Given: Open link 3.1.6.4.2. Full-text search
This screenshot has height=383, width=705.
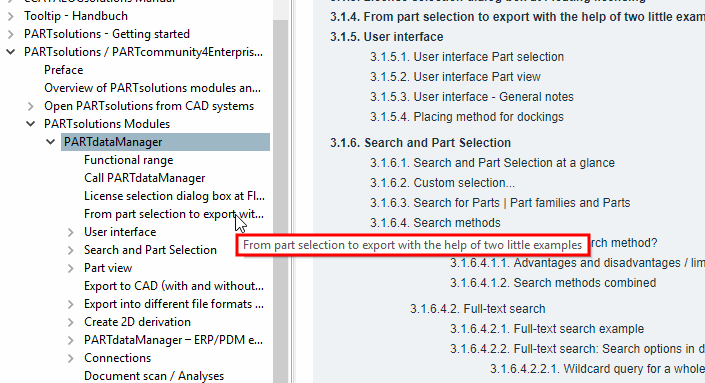Looking at the screenshot, I should [x=477, y=309].
